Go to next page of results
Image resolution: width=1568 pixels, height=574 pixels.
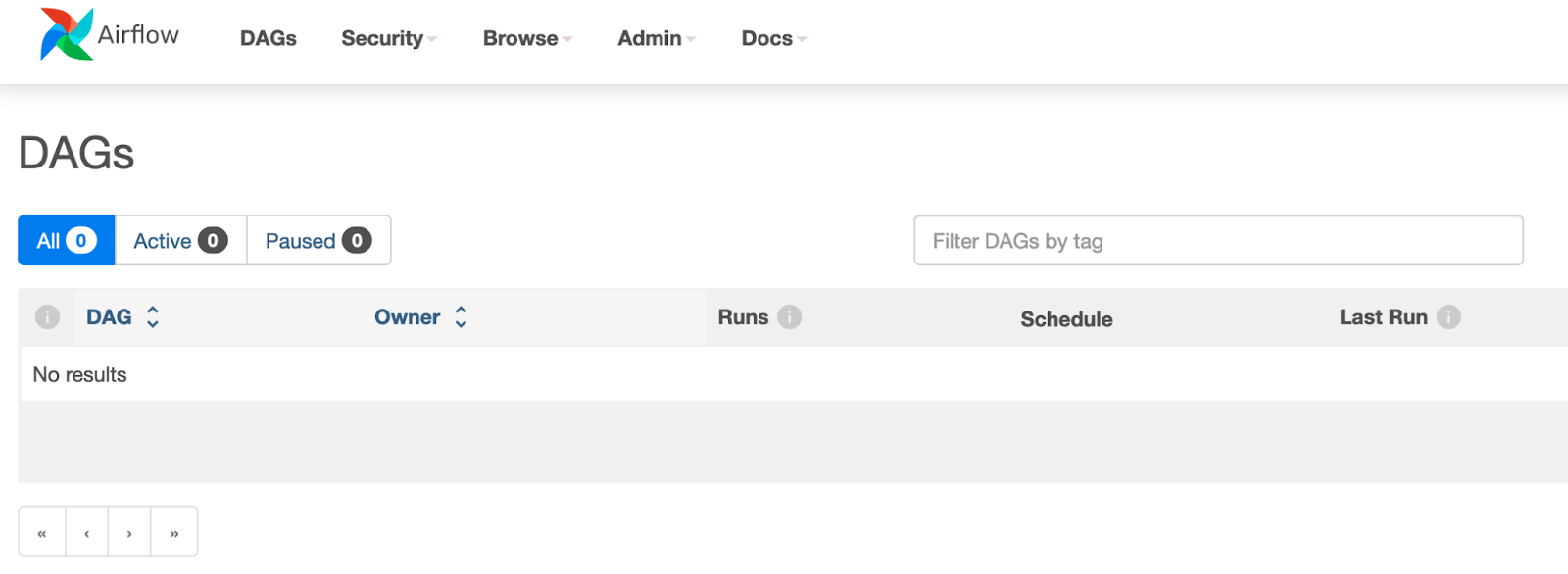[x=129, y=533]
